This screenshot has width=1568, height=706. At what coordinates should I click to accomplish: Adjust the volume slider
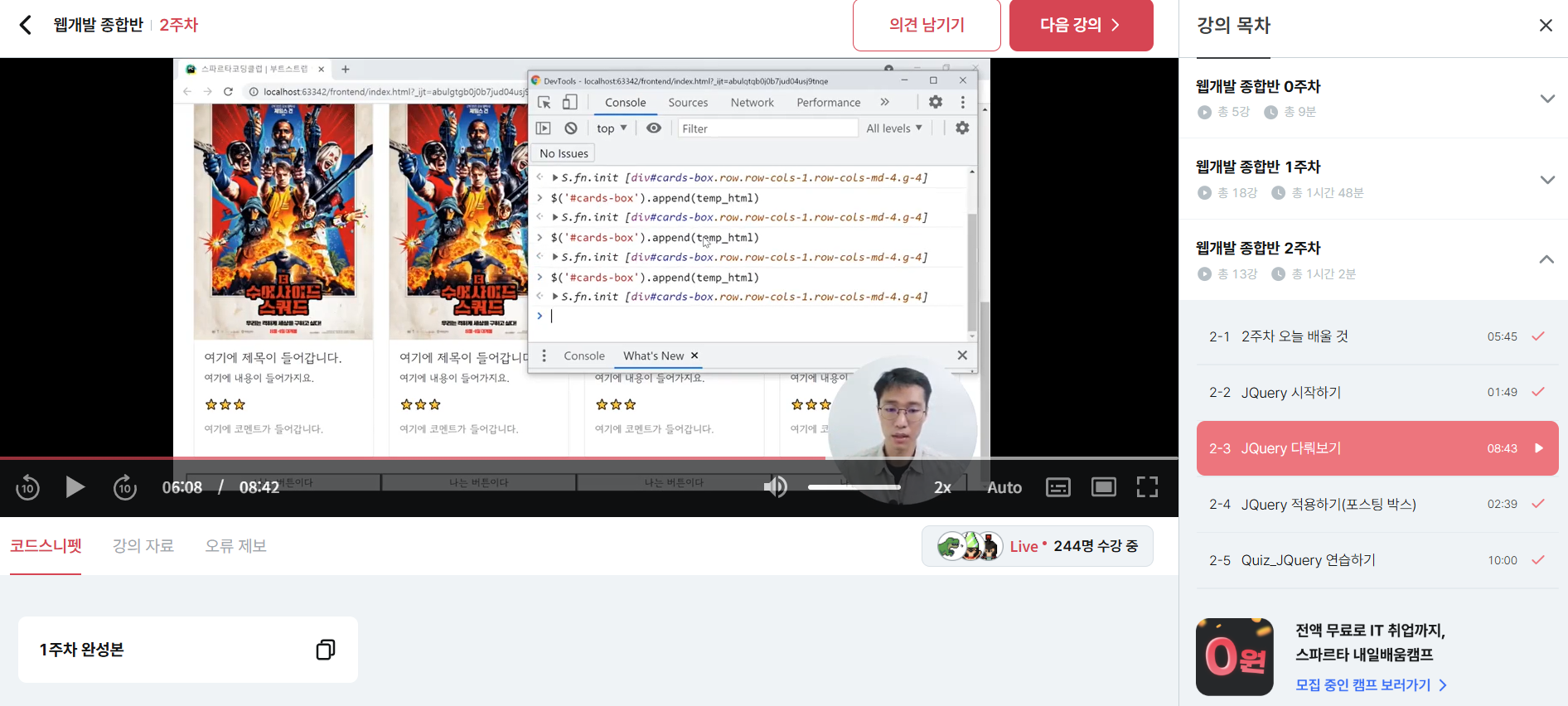point(854,487)
